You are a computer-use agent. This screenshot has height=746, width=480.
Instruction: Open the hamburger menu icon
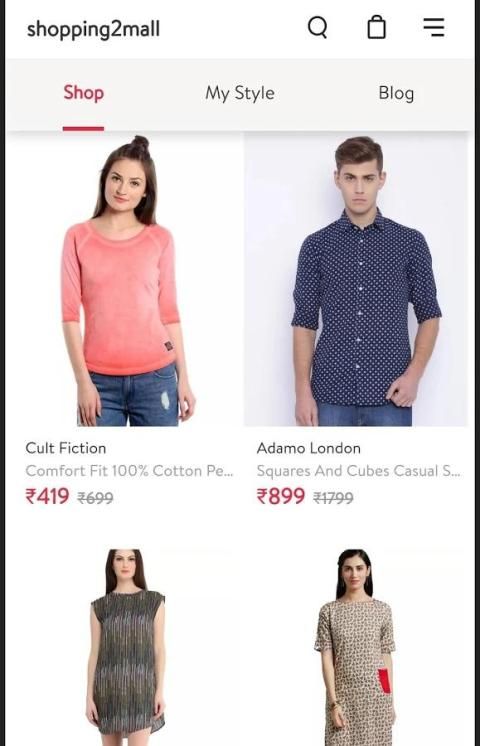[434, 28]
